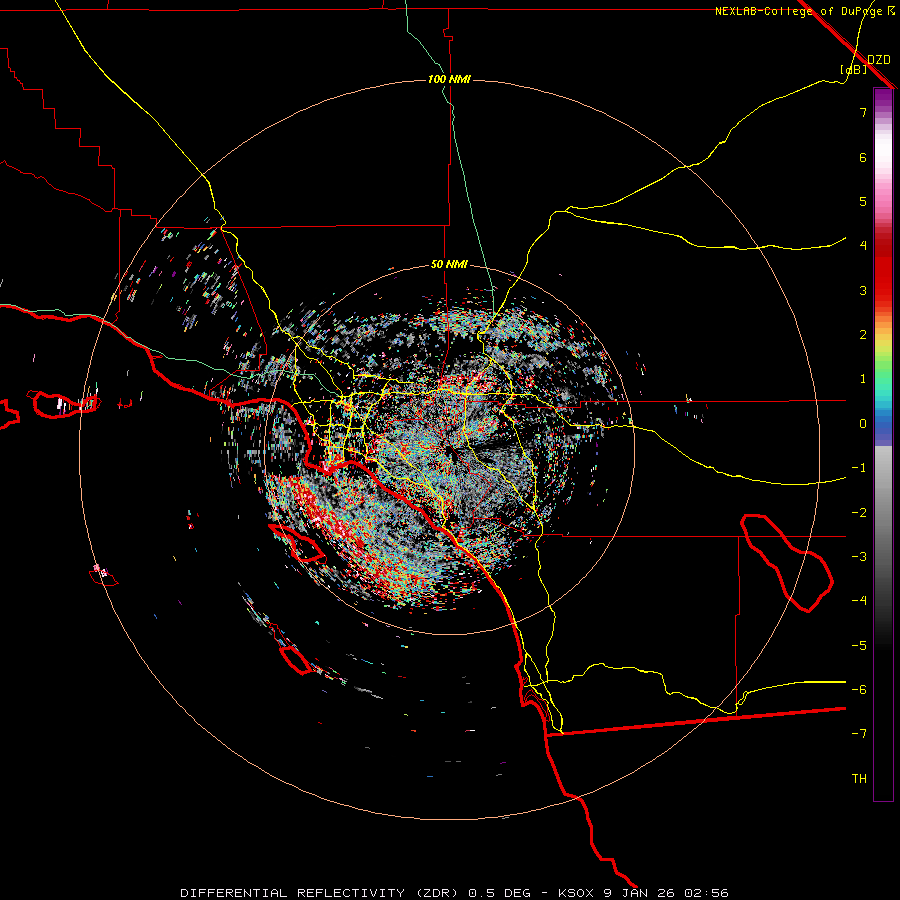Click the "4" value on the color scale
The height and width of the screenshot is (900, 900).
tap(863, 246)
